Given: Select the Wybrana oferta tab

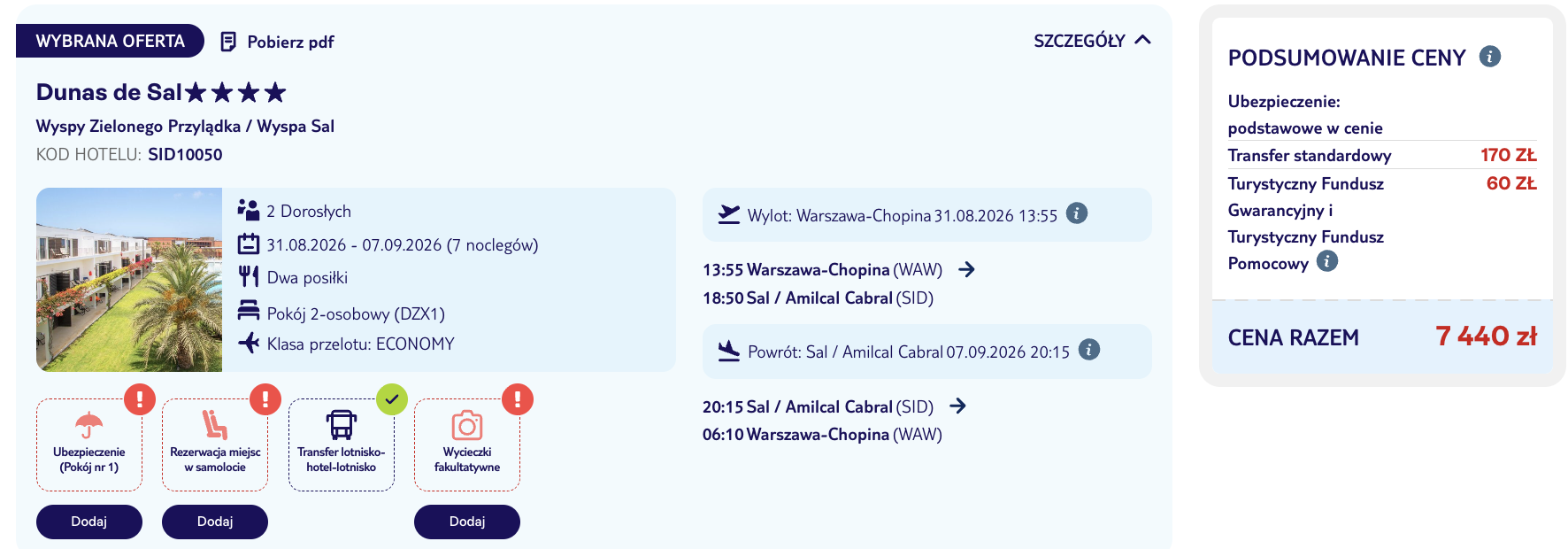Looking at the screenshot, I should tap(110, 41).
